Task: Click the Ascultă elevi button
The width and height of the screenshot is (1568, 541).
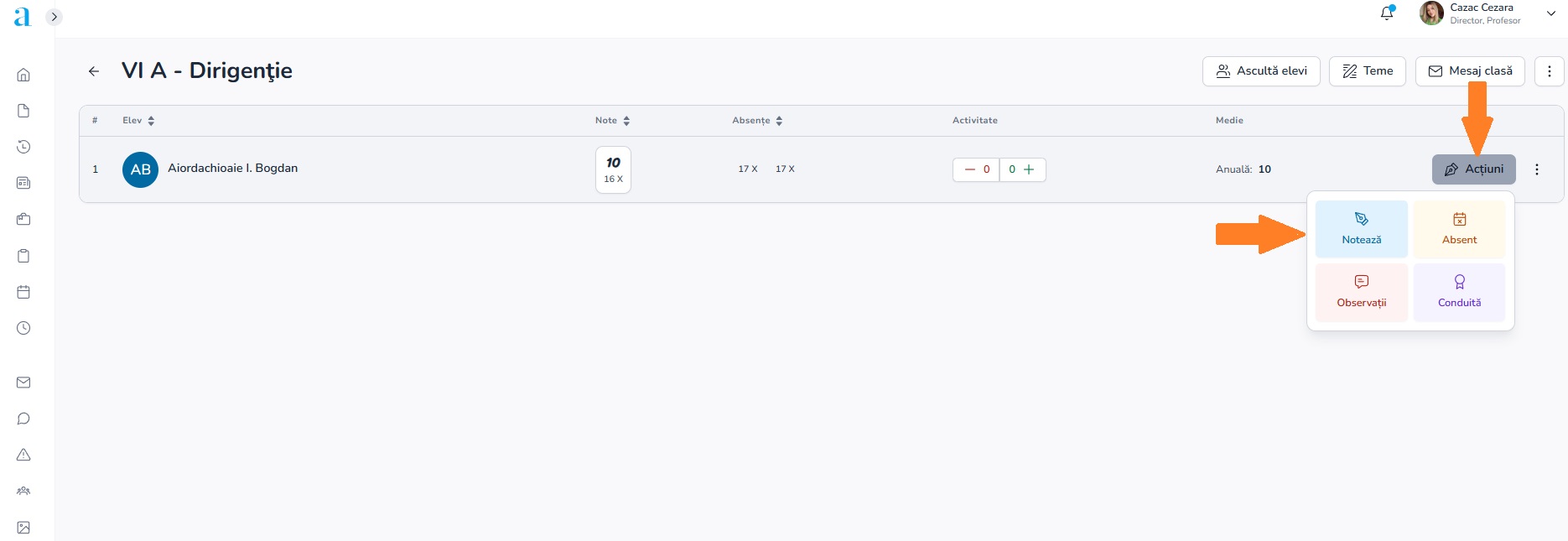Action: pyautogui.click(x=1261, y=71)
